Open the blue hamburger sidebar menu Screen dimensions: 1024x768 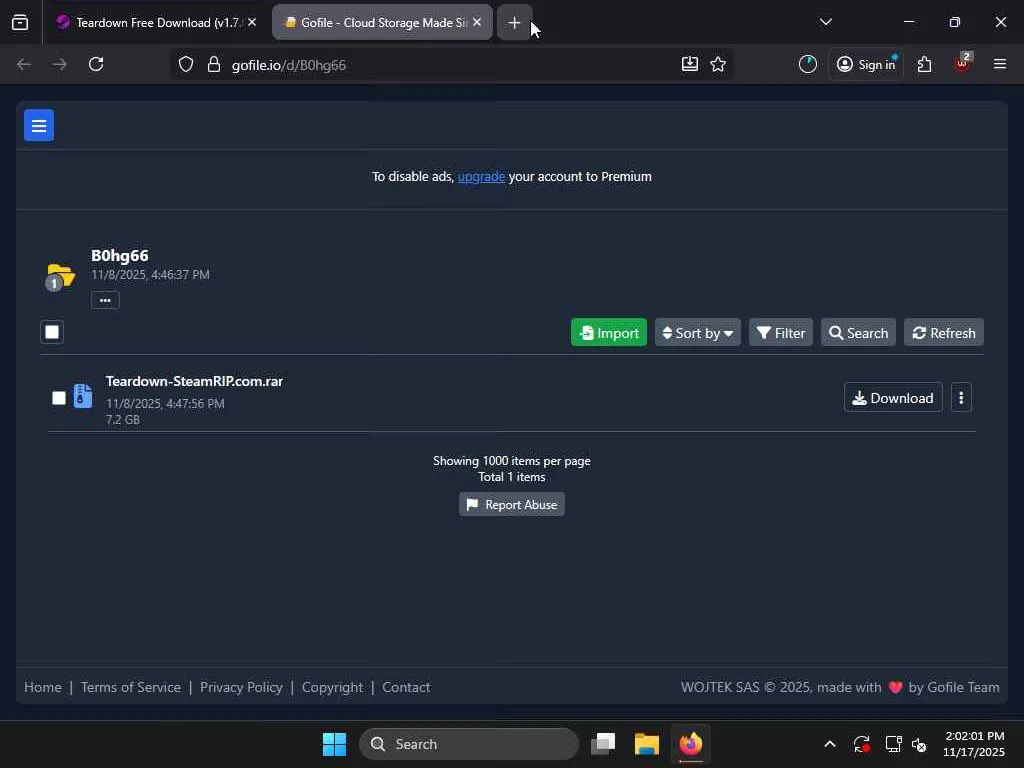coord(39,125)
